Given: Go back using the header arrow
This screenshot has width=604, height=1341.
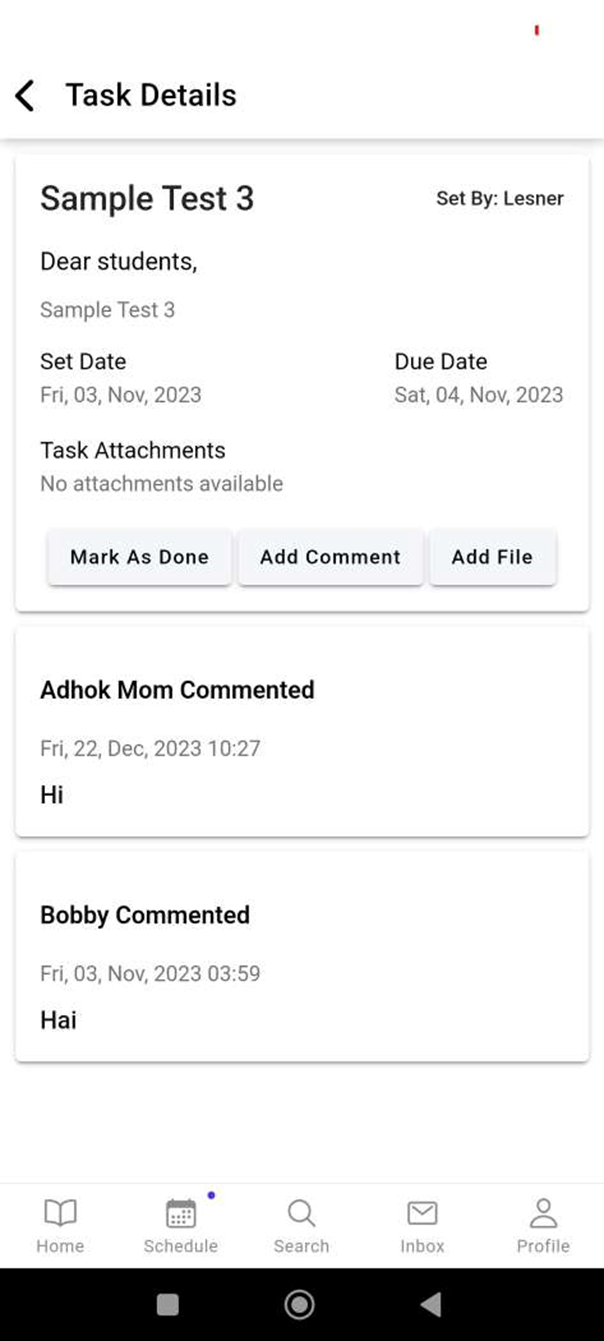Looking at the screenshot, I should [25, 96].
